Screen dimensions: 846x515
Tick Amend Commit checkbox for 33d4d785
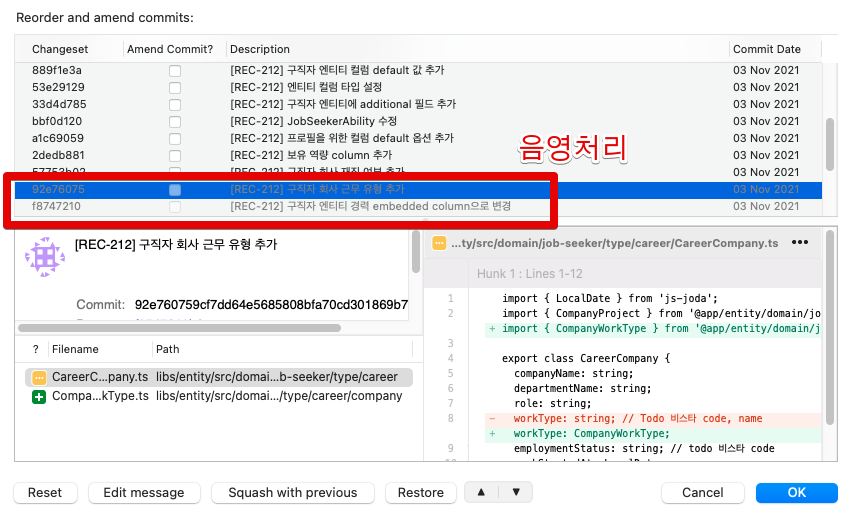tap(175, 105)
